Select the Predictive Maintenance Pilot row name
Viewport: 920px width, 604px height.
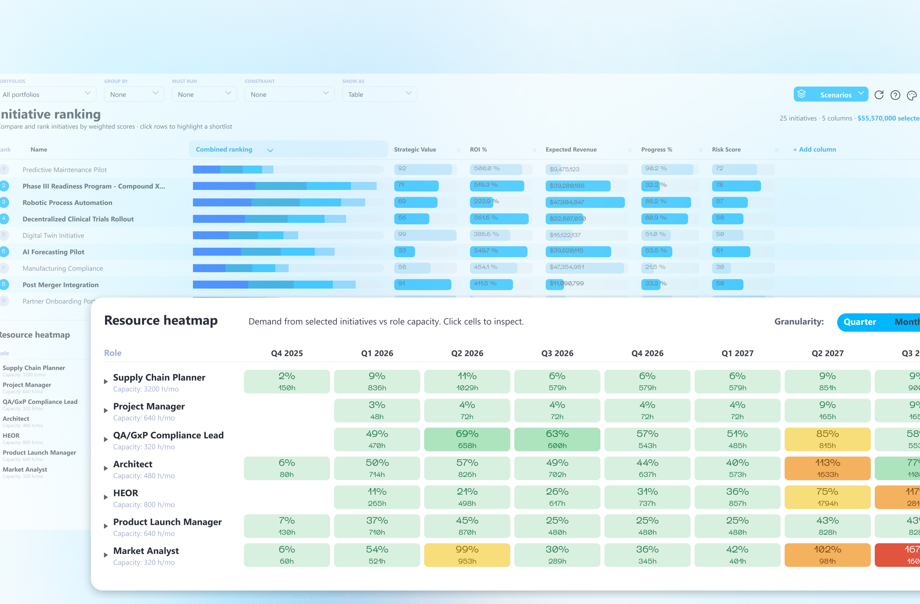point(65,170)
